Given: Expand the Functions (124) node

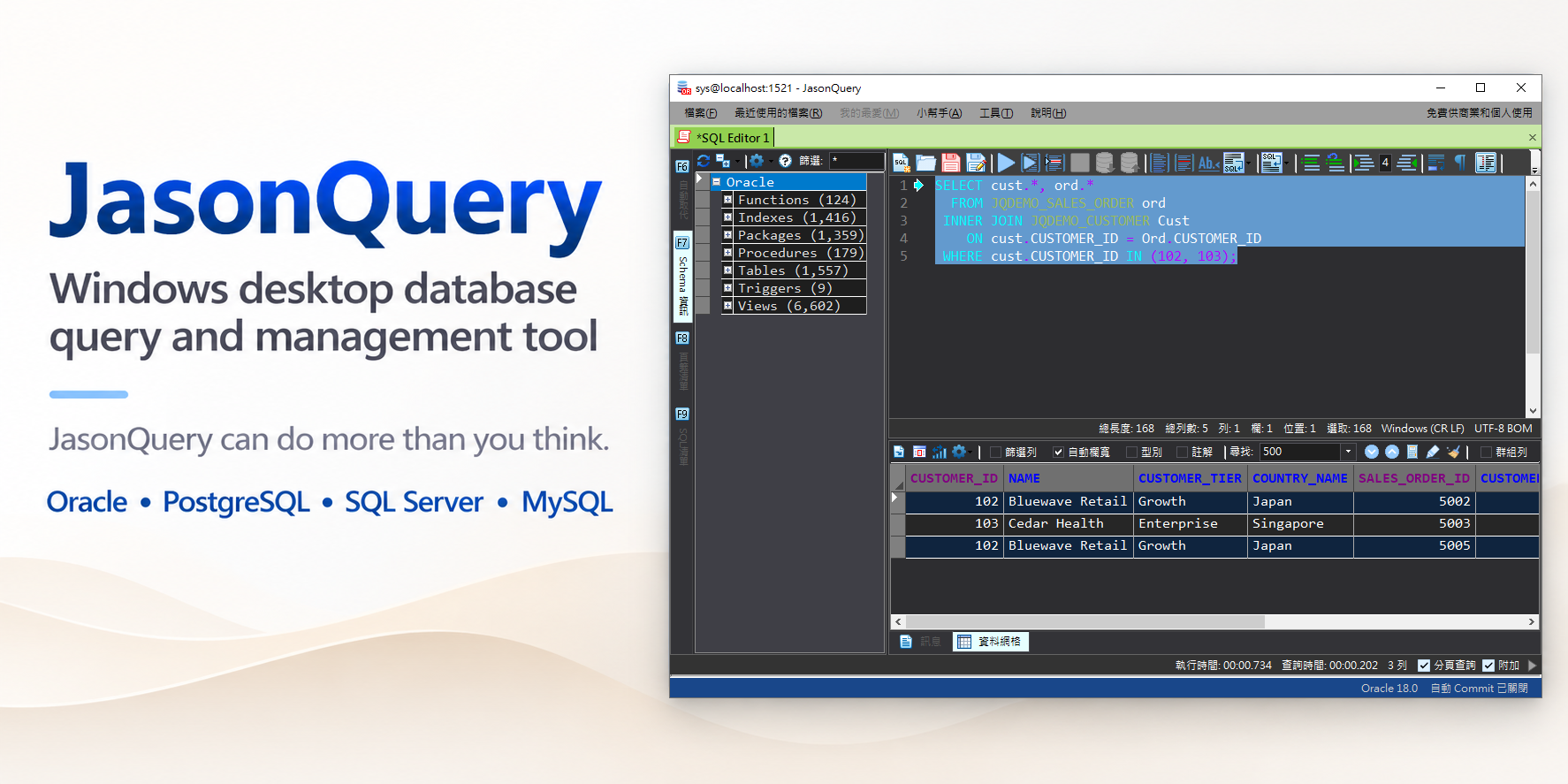Looking at the screenshot, I should [x=727, y=200].
